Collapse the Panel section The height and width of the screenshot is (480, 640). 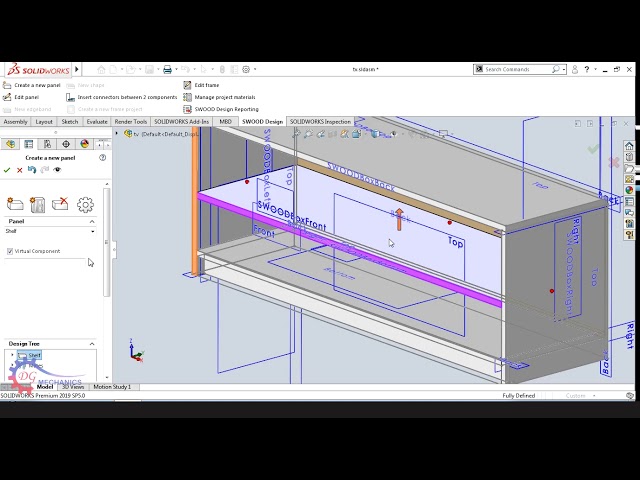92,221
